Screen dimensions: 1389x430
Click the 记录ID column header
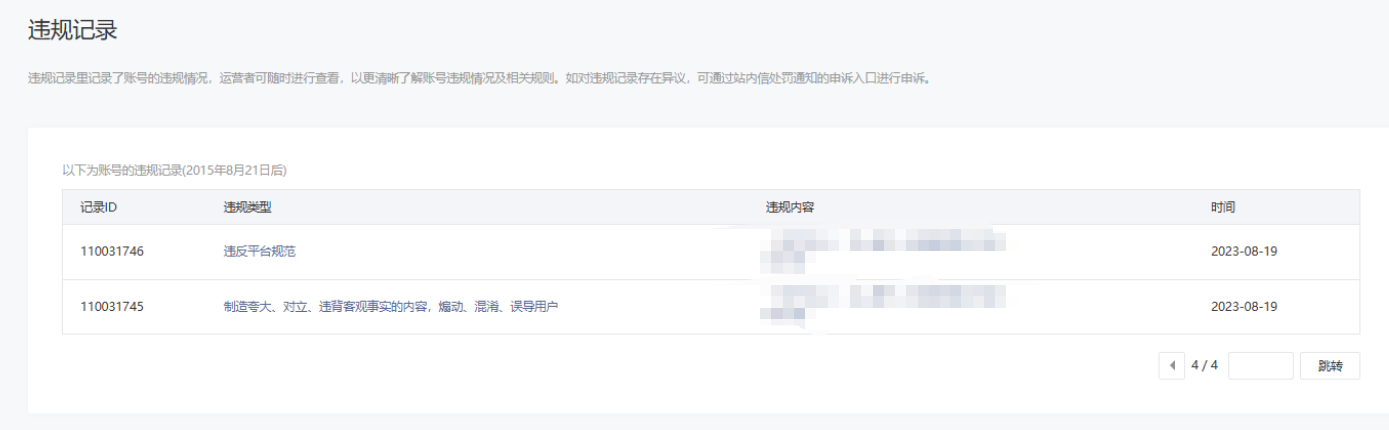100,208
